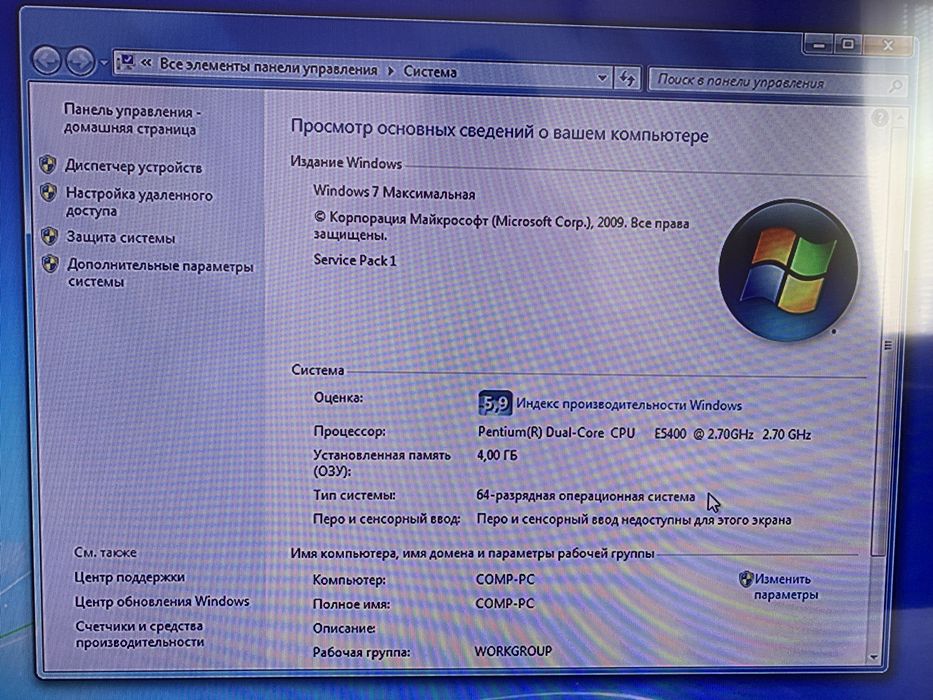Screen dimensions: 933x700
Task: Click 'WORKGROUP' workgroup value
Action: 513,651
